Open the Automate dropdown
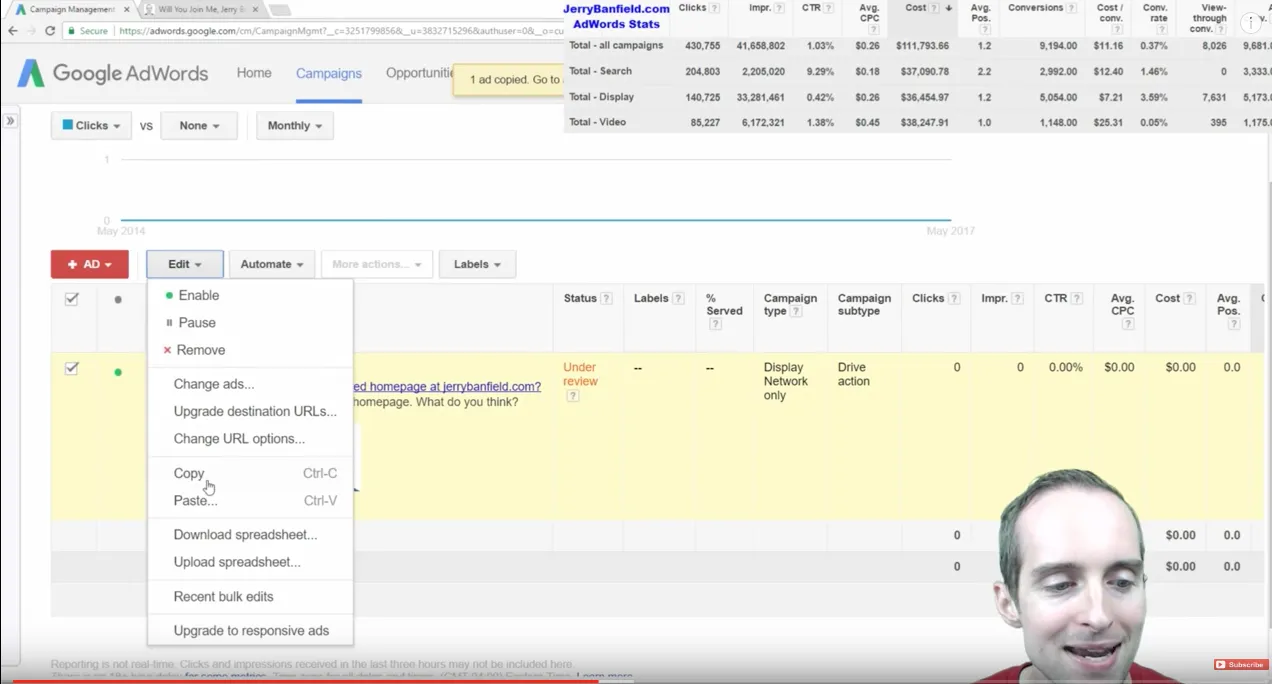The image size is (1272, 684). 272,264
